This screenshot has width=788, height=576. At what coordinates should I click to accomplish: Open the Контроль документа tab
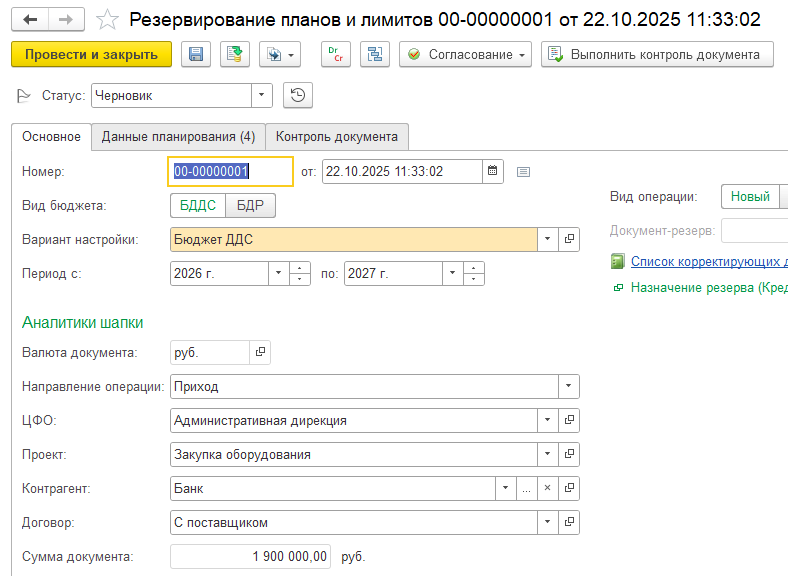pyautogui.click(x=336, y=137)
